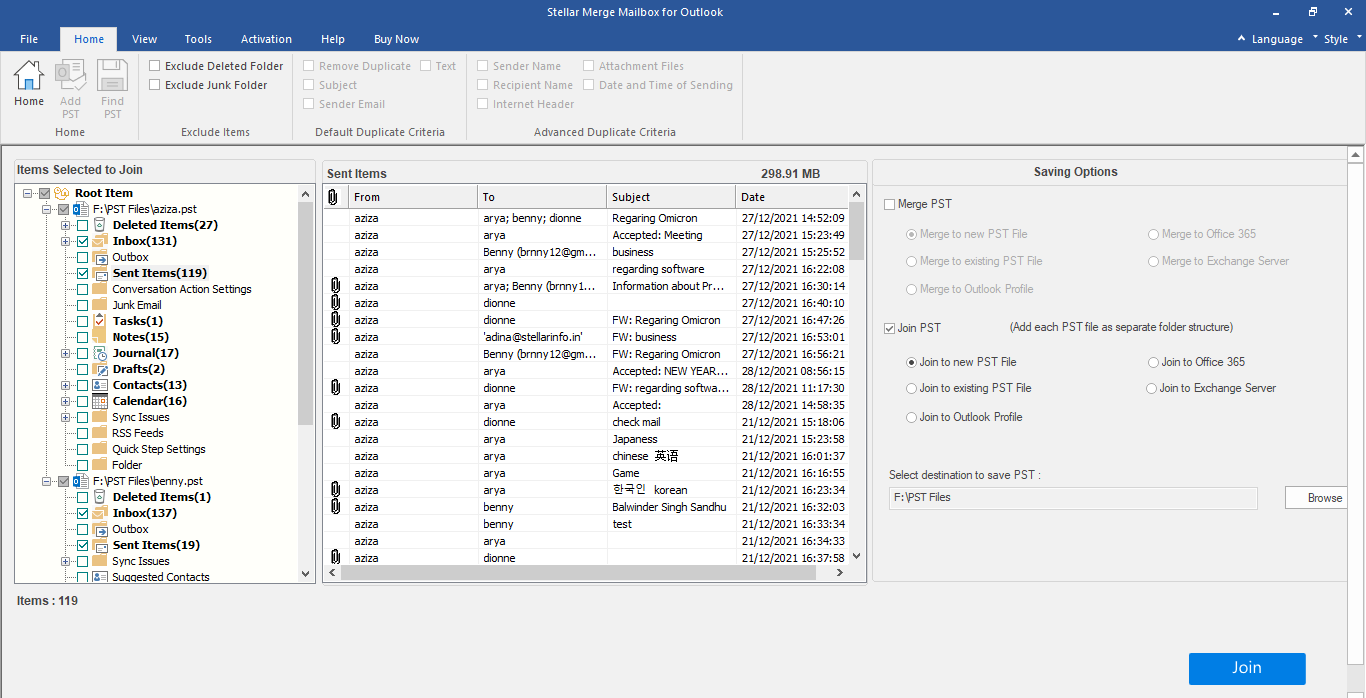
Task: Click the aziza.pst Outlook file icon
Action: [x=81, y=209]
